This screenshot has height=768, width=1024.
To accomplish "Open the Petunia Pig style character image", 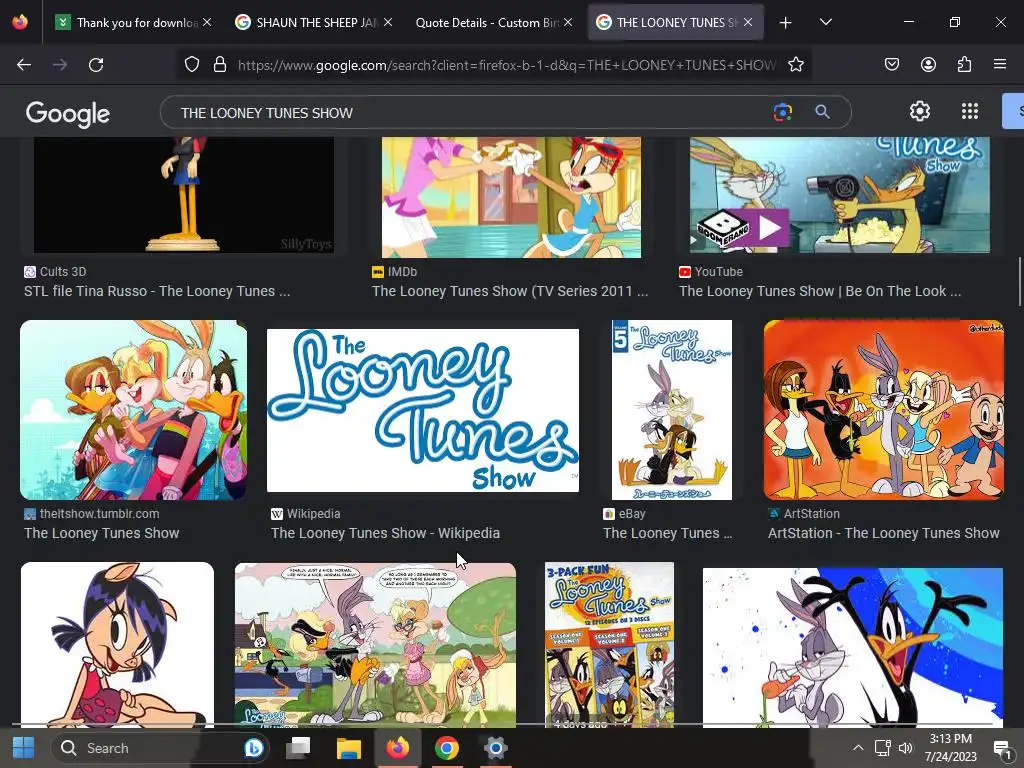I will [117, 645].
